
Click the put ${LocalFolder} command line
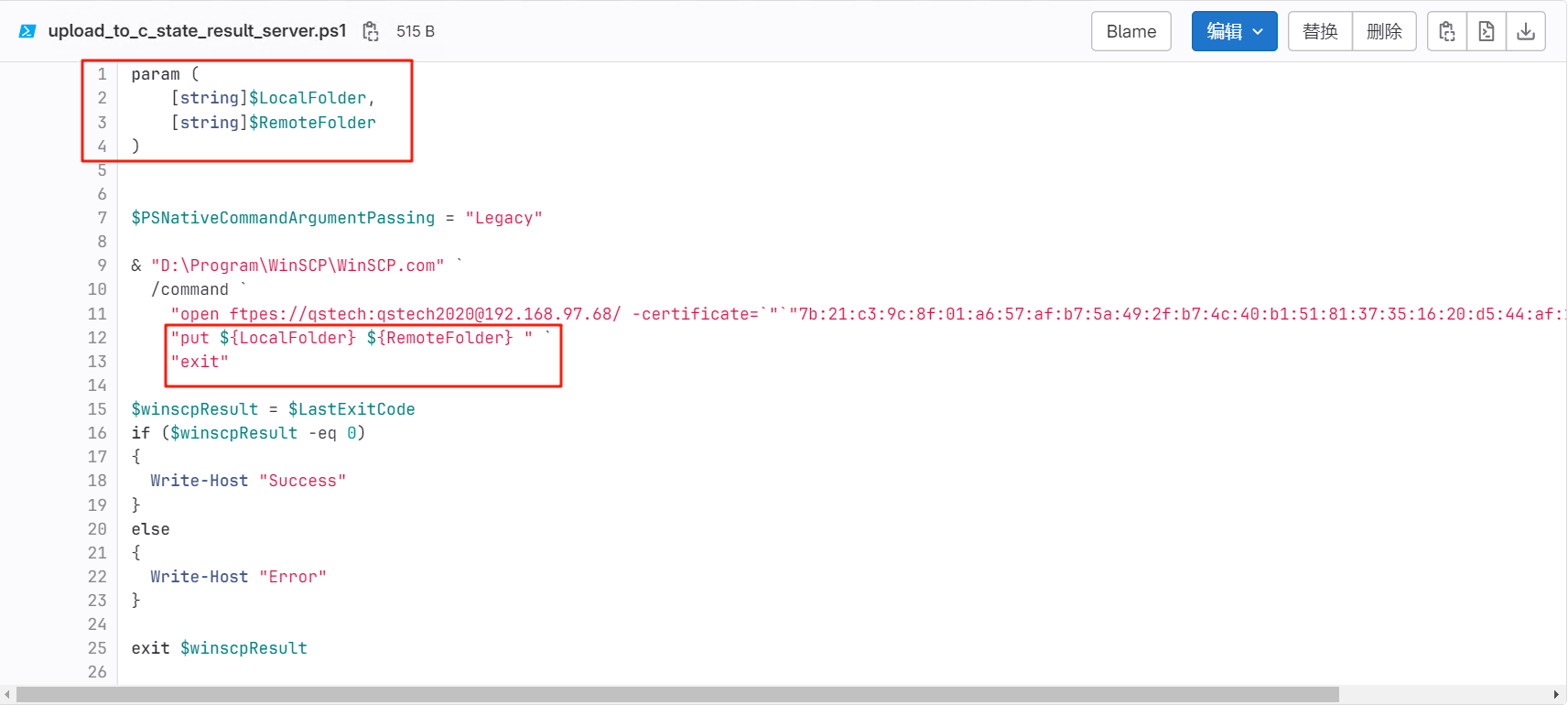(x=351, y=338)
